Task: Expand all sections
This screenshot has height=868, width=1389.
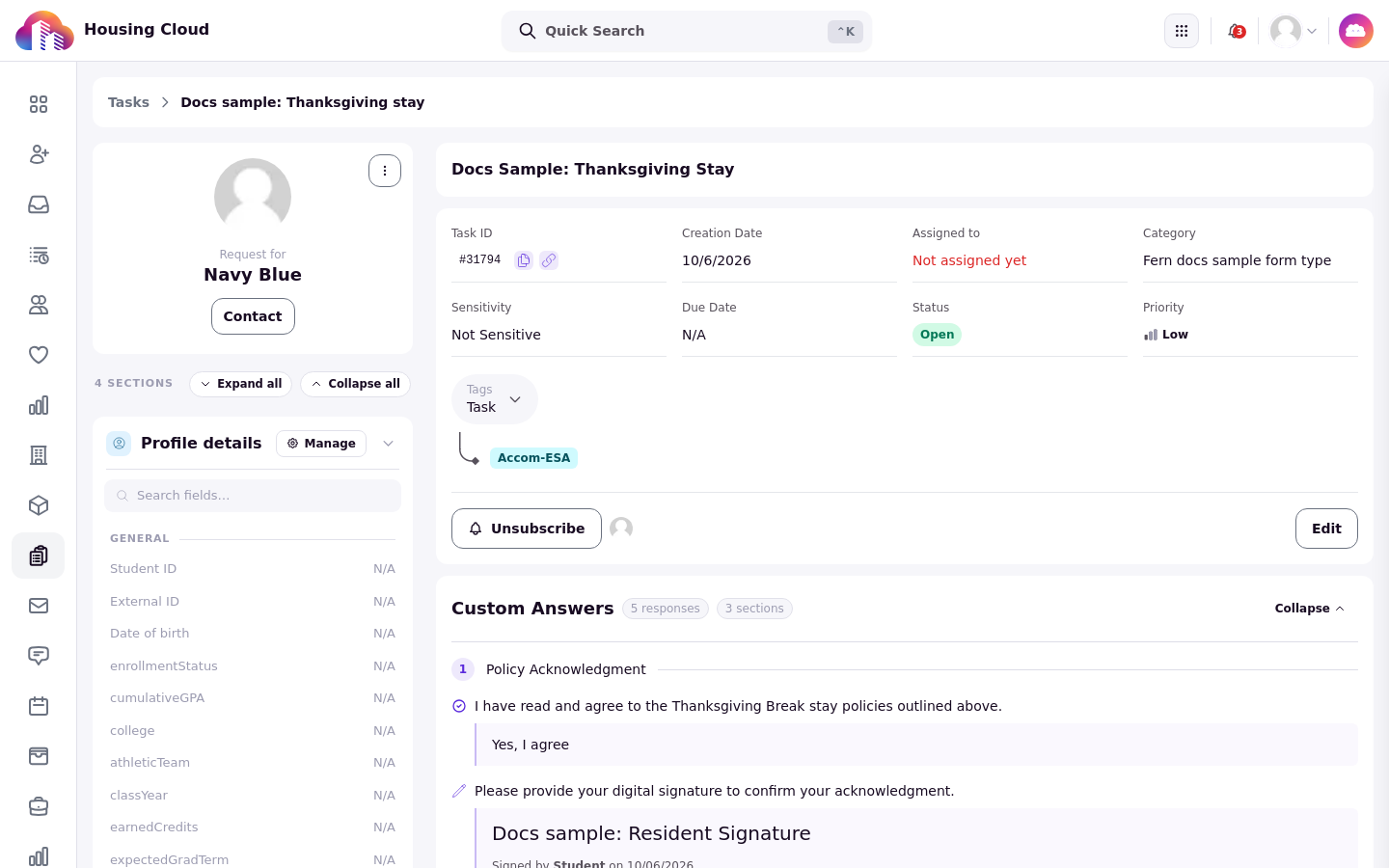Action: 241,384
